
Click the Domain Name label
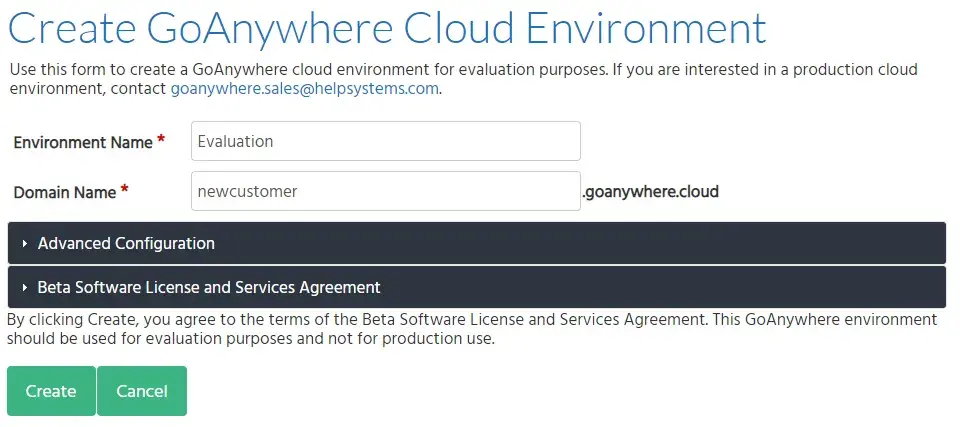pos(65,192)
